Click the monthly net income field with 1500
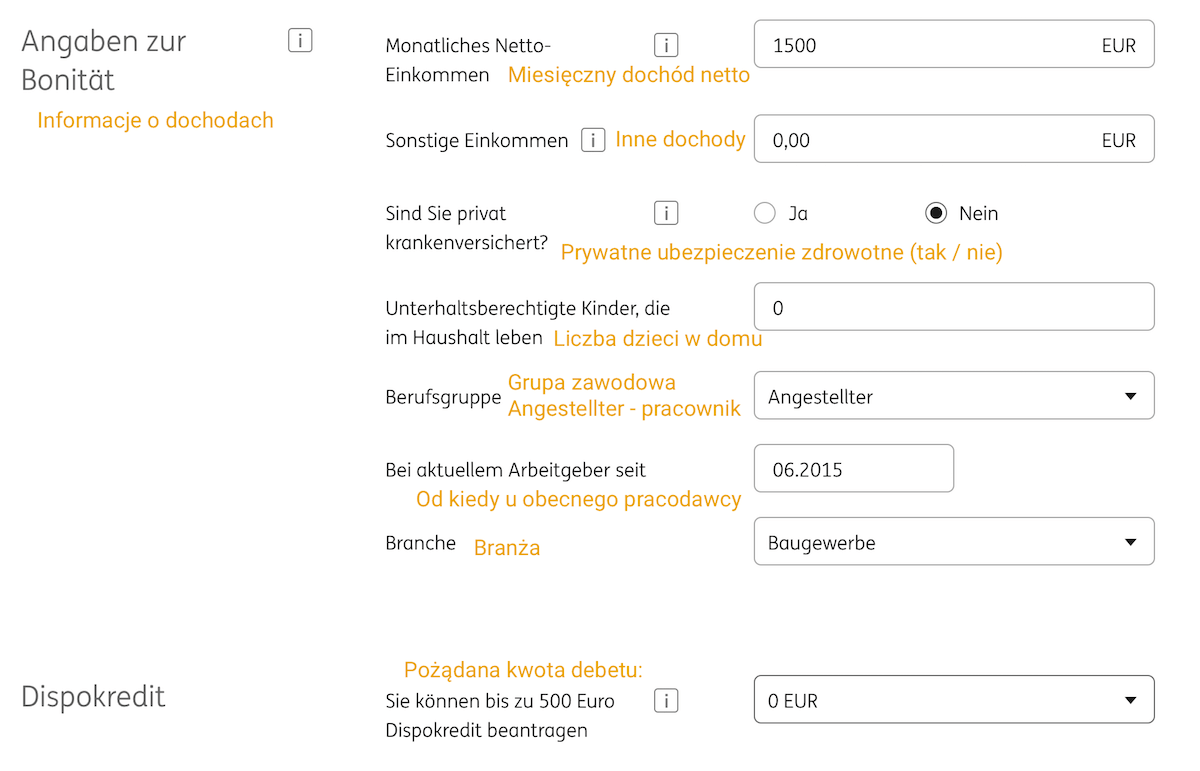The height and width of the screenshot is (771, 1200). 954,45
